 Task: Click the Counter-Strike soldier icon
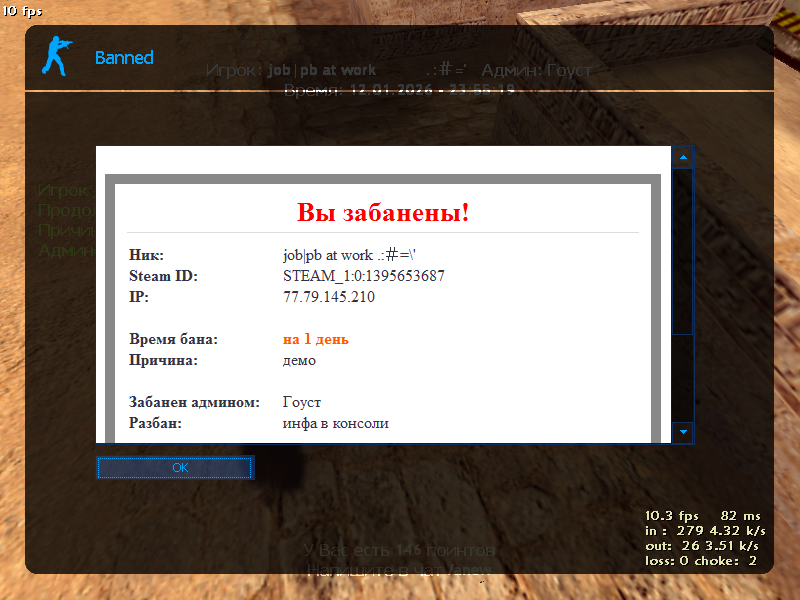tap(58, 56)
